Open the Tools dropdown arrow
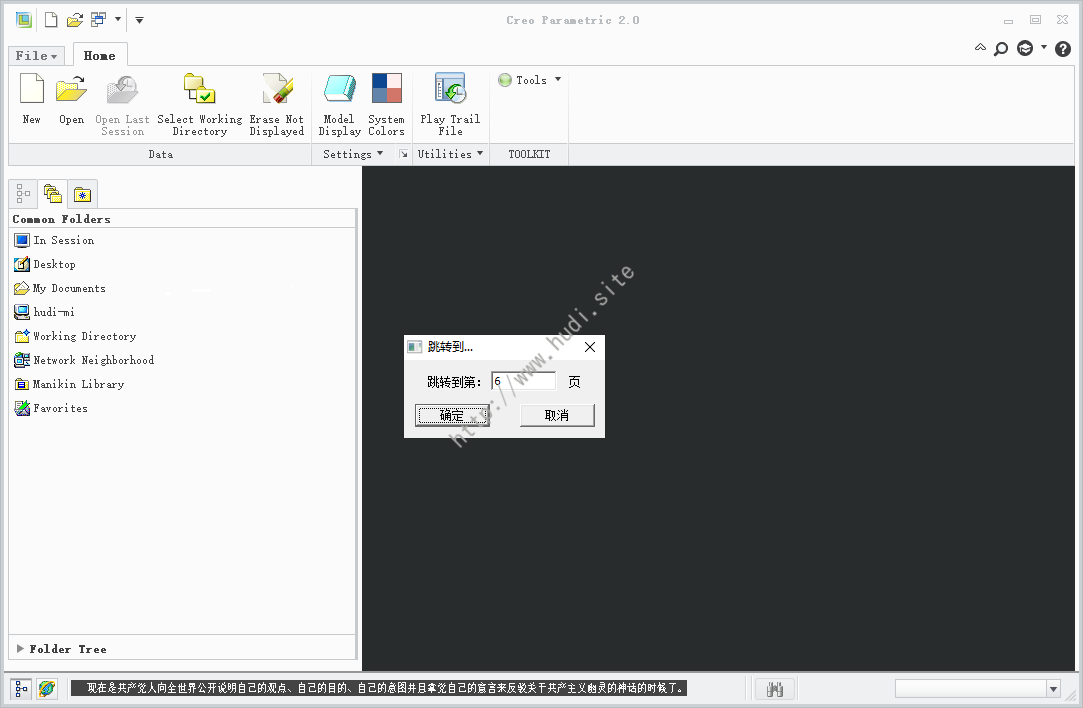Viewport: 1083px width, 708px height. (557, 79)
